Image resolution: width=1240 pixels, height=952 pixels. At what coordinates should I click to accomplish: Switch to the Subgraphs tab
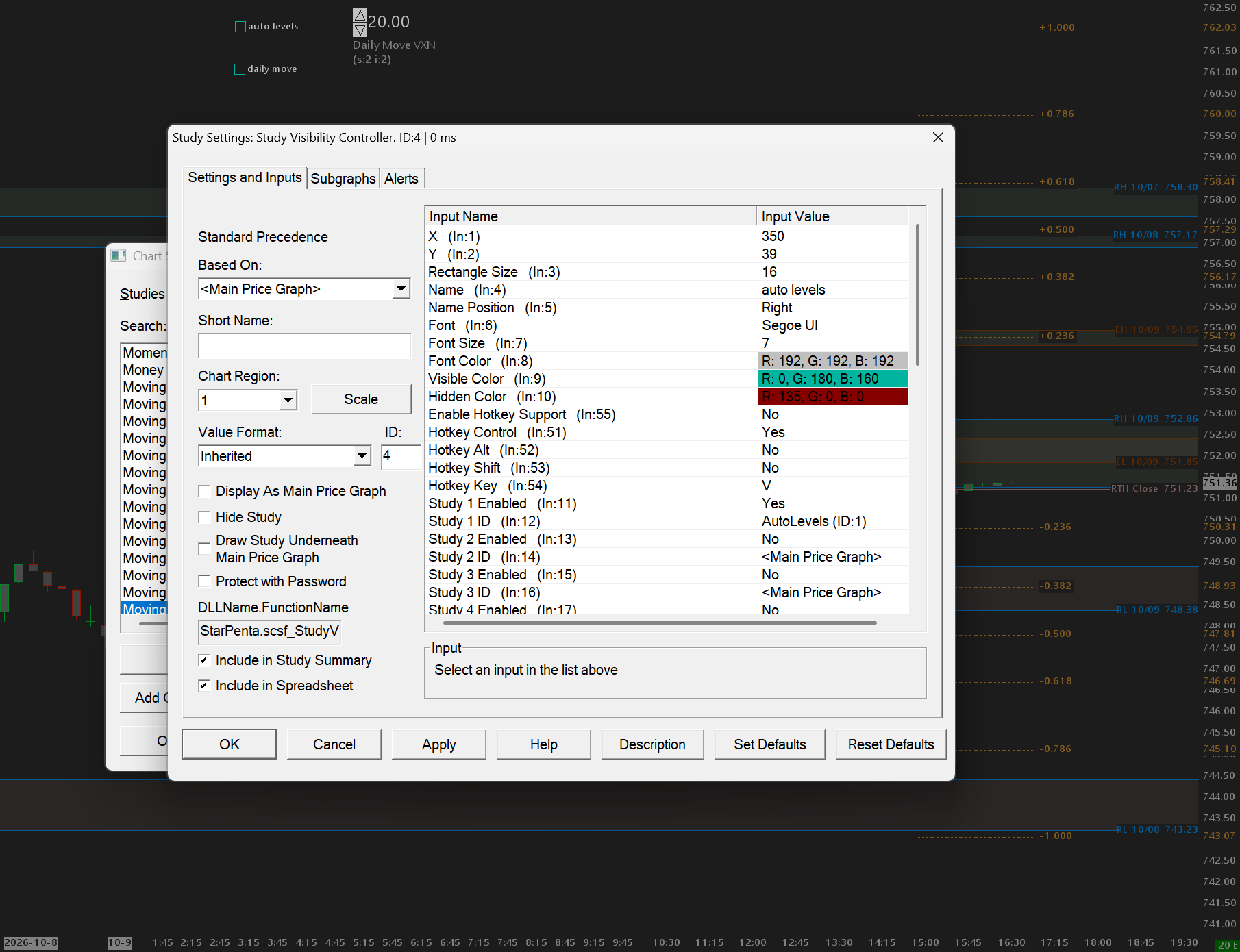coord(343,179)
